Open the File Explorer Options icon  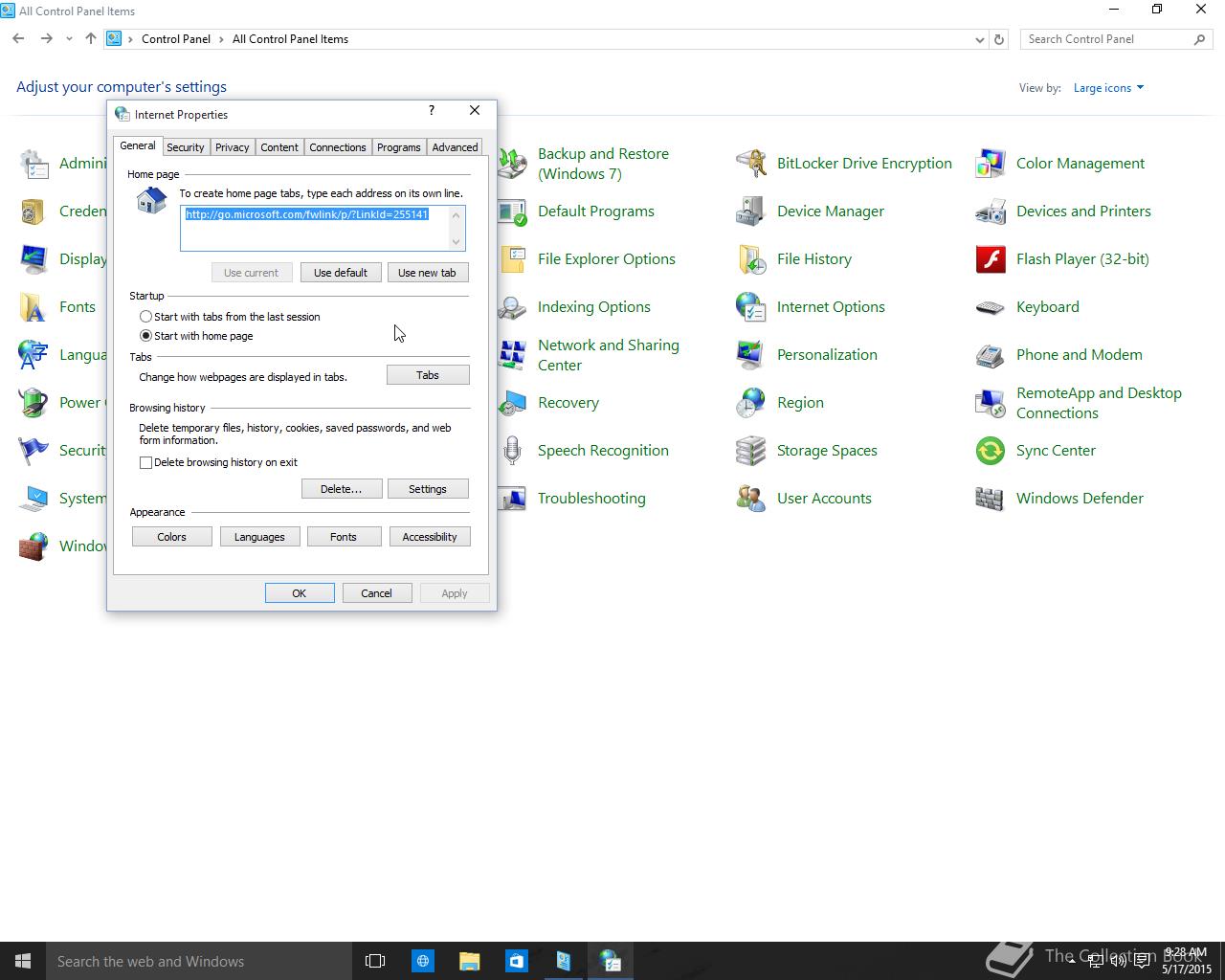click(x=512, y=259)
